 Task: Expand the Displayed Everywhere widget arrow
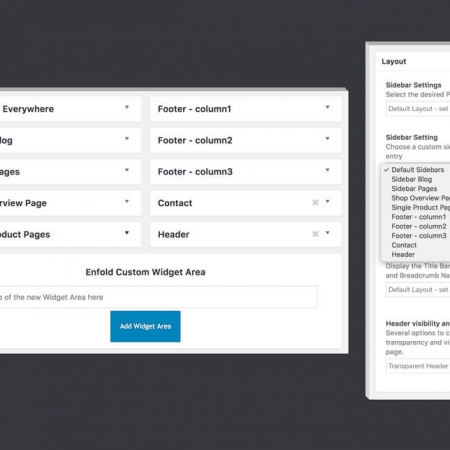click(x=127, y=107)
